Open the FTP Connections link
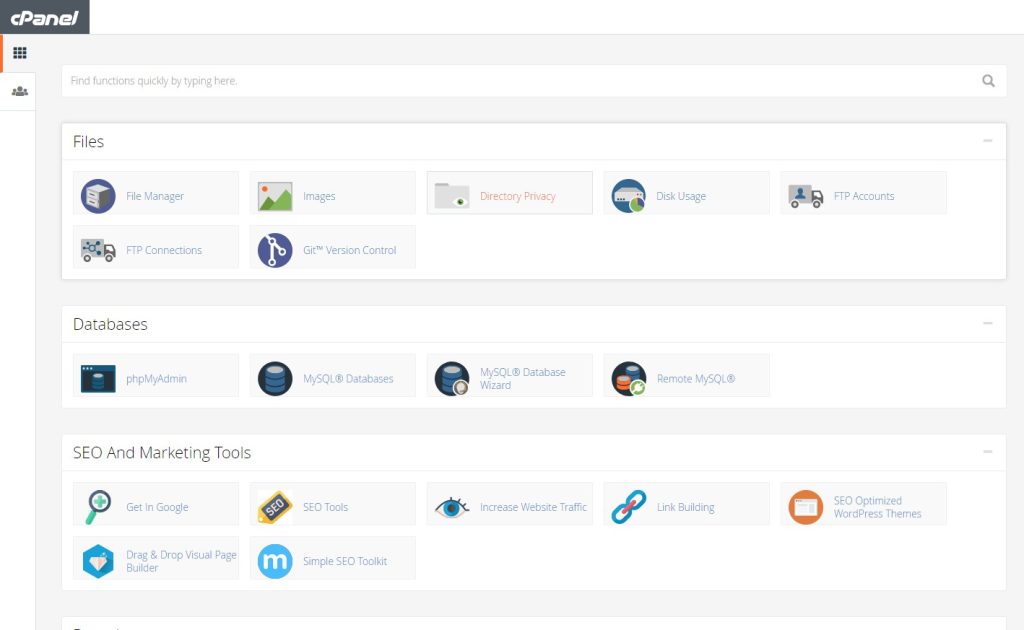This screenshot has height=630, width=1024. [x=164, y=250]
